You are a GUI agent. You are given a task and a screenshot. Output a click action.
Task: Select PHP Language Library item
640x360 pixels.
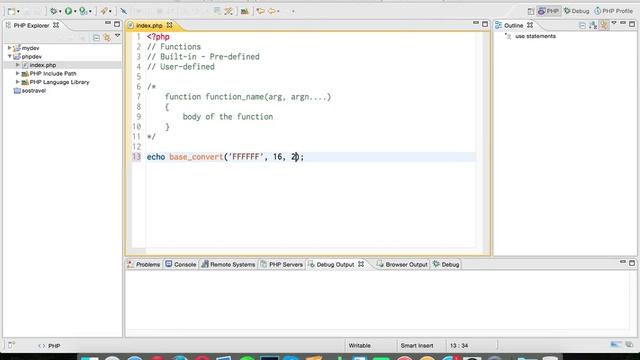(x=59, y=82)
